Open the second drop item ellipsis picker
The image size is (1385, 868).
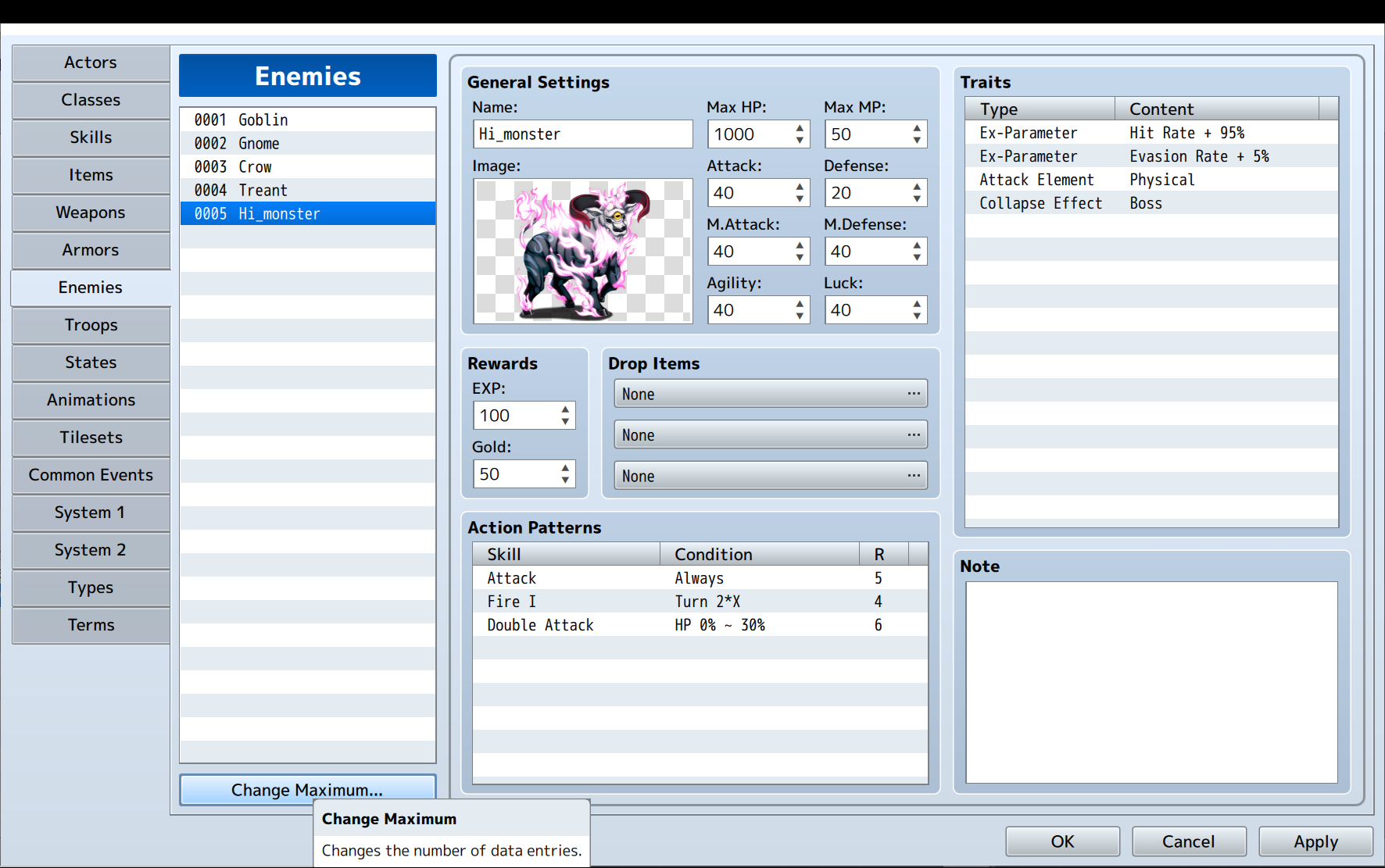913,434
